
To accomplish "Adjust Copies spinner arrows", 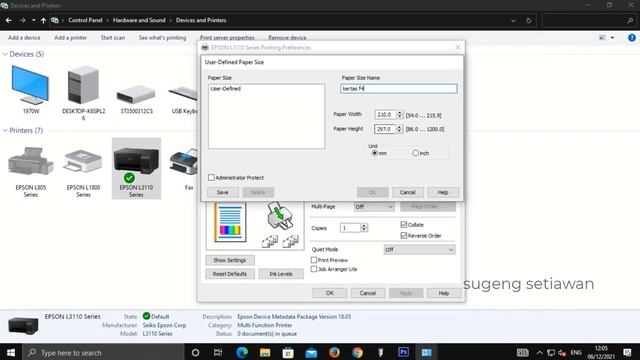I will pyautogui.click(x=364, y=228).
